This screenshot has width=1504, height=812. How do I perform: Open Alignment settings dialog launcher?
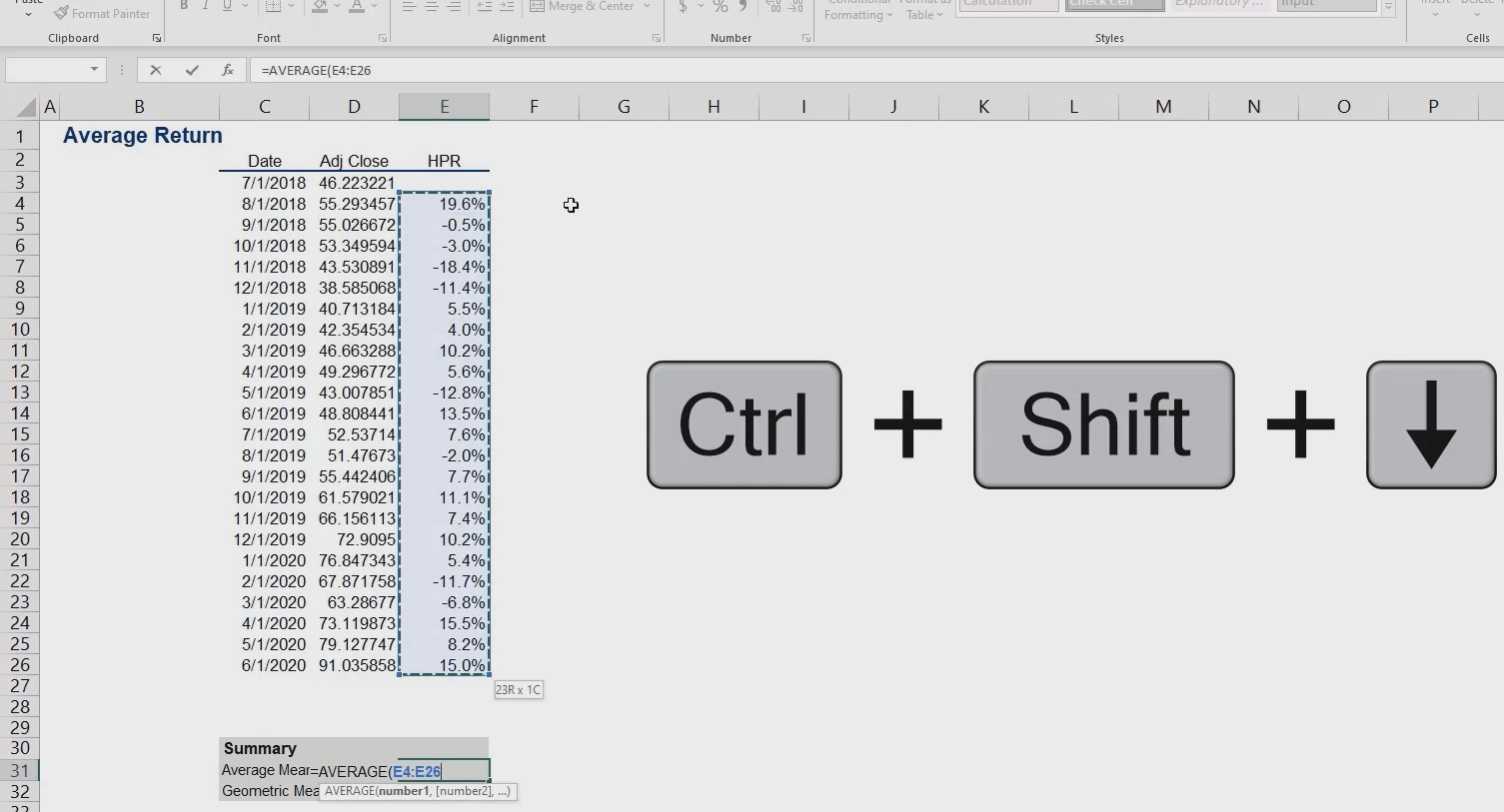pyautogui.click(x=657, y=38)
